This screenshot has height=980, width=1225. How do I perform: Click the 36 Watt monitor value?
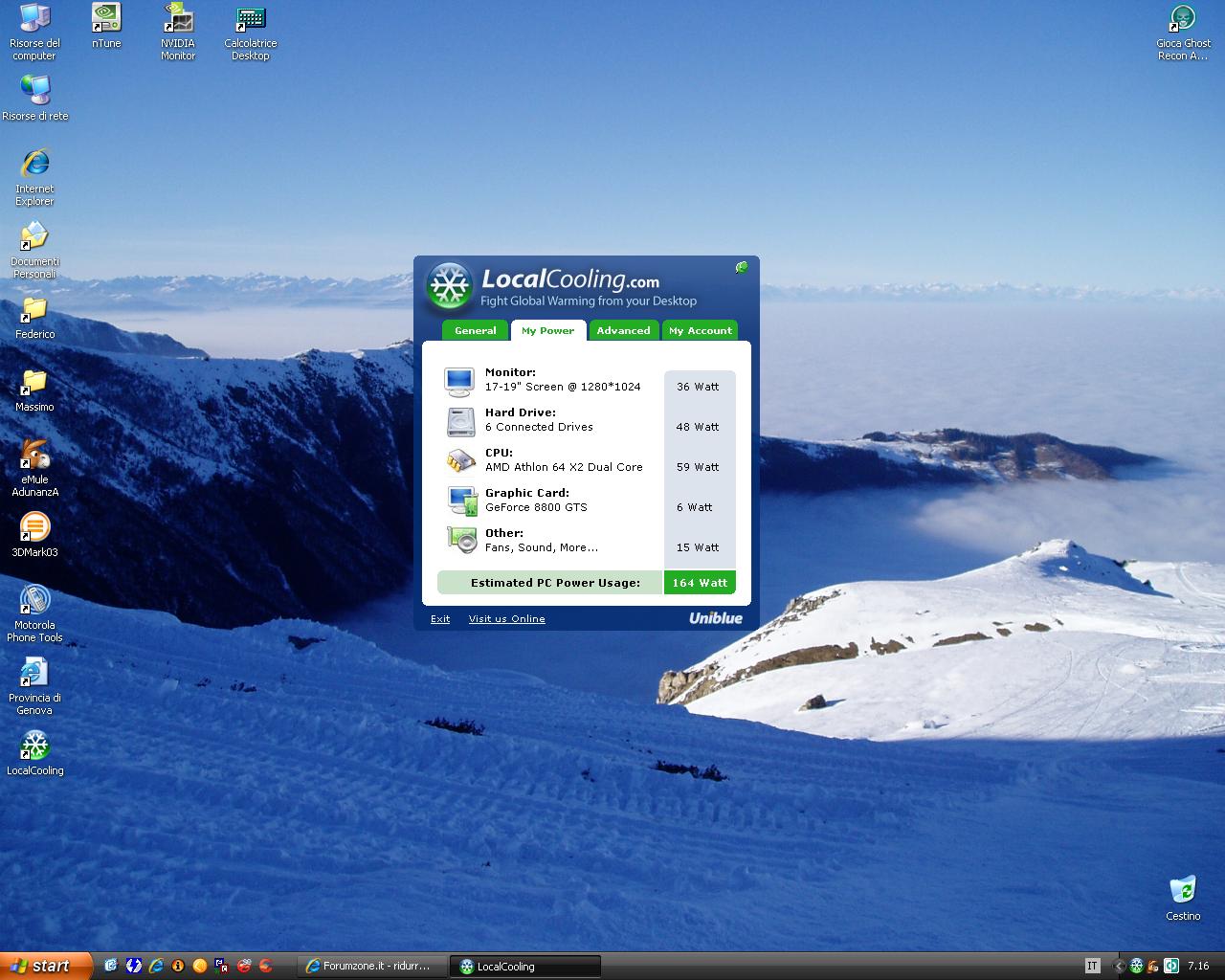pos(698,387)
